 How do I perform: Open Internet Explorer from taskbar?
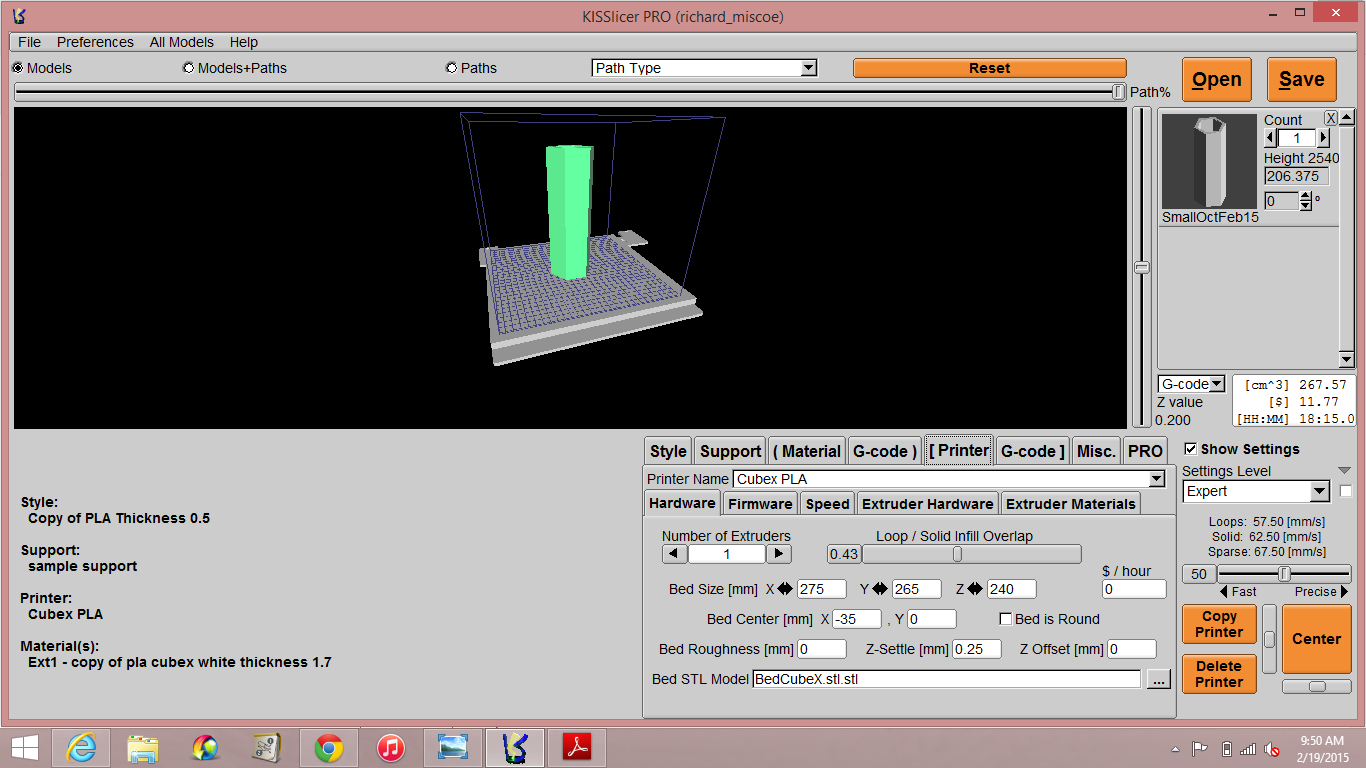(x=81, y=747)
